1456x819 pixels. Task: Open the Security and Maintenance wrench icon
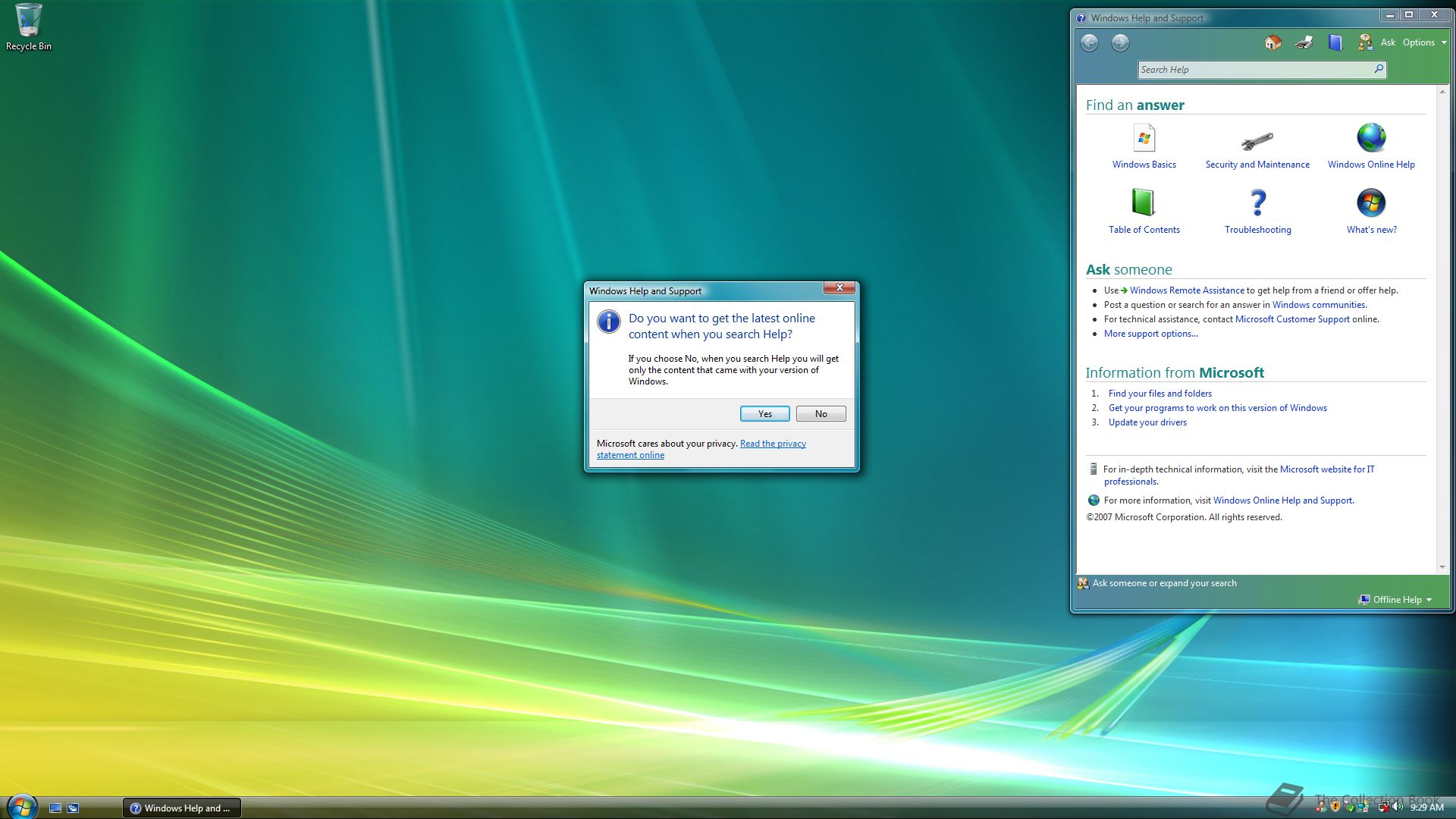(x=1257, y=140)
